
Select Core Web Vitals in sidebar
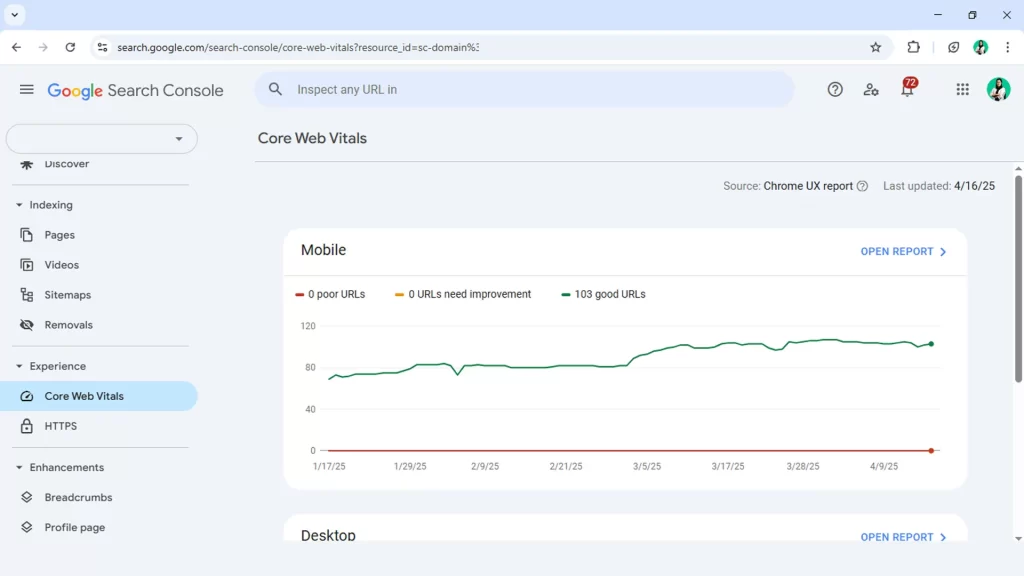[99, 396]
